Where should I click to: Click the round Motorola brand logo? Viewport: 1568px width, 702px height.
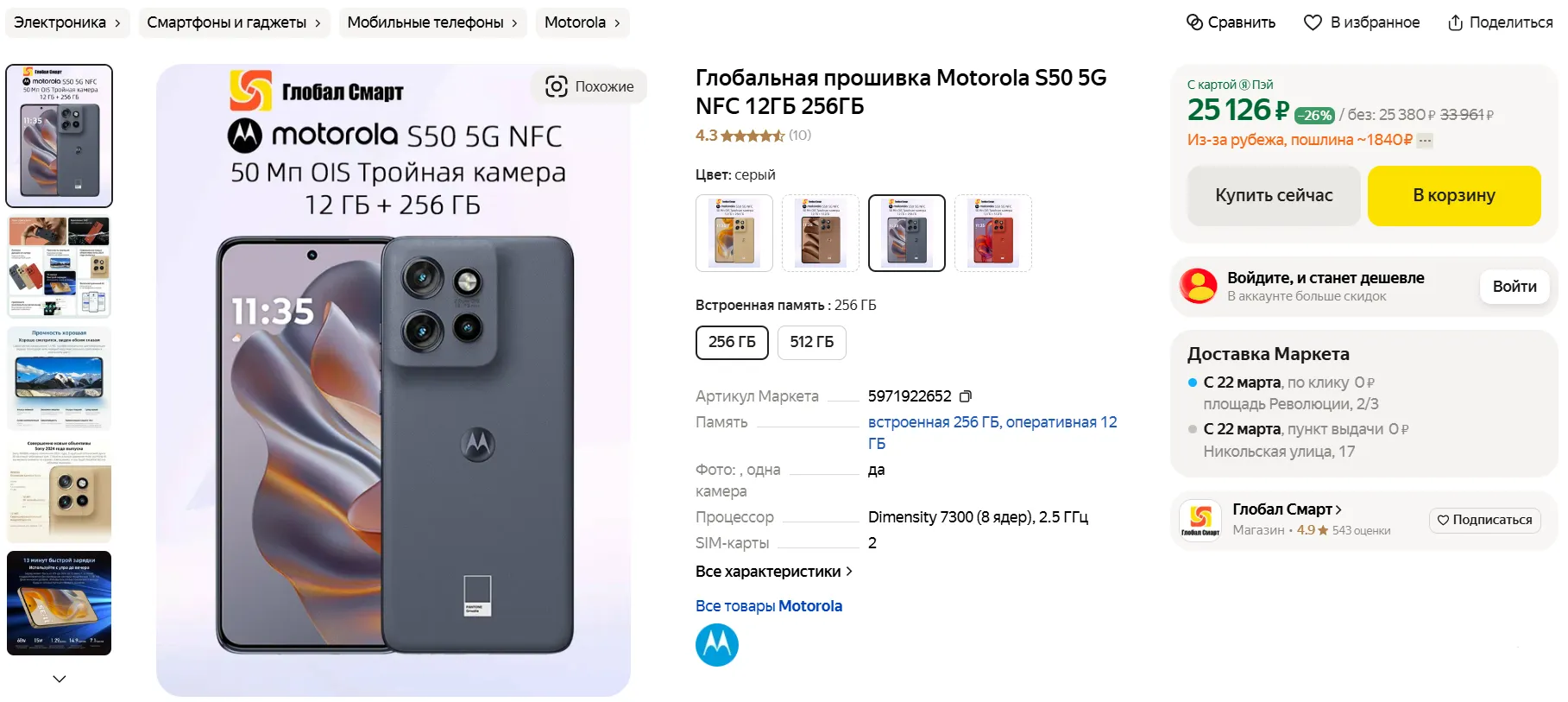click(x=717, y=645)
